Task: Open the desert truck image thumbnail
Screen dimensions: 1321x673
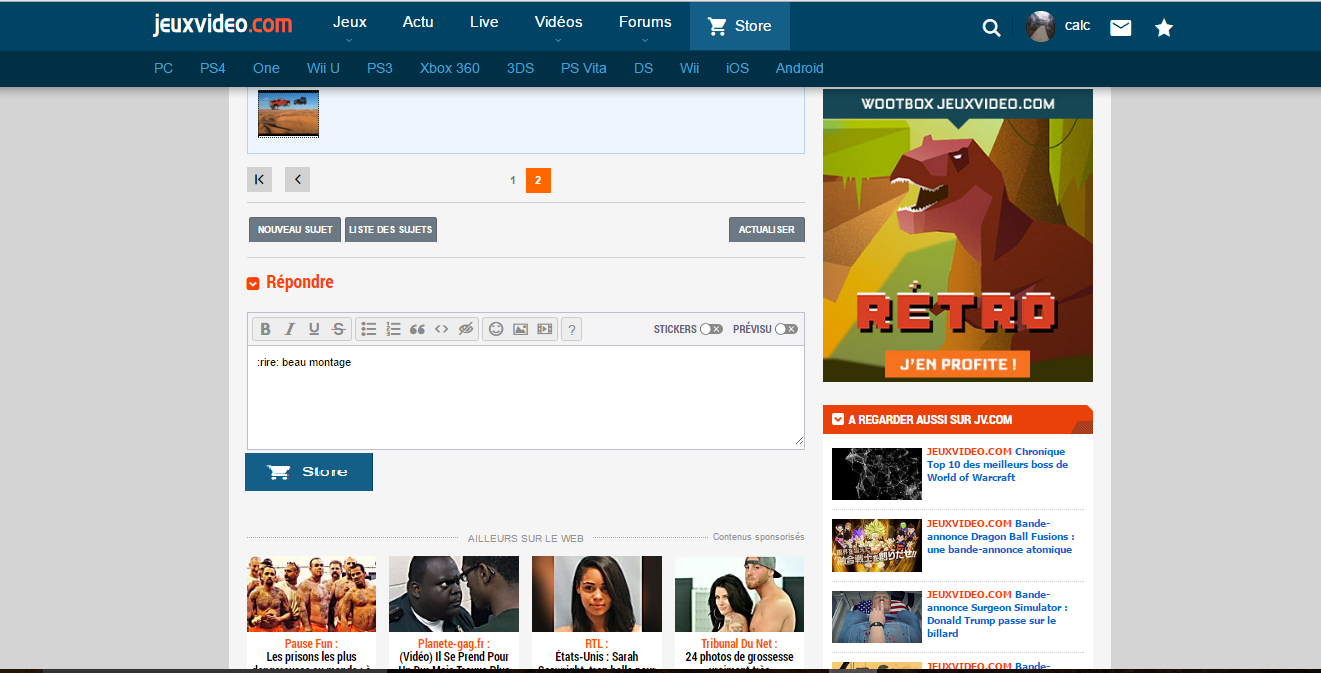Action: [288, 113]
